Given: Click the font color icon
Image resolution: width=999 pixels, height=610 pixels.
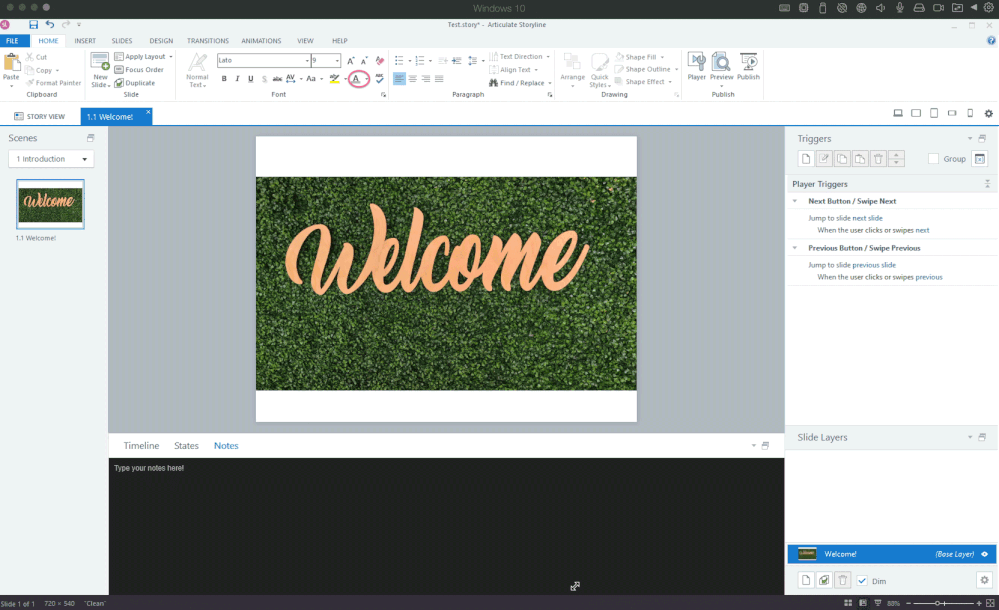Looking at the screenshot, I should (x=356, y=78).
